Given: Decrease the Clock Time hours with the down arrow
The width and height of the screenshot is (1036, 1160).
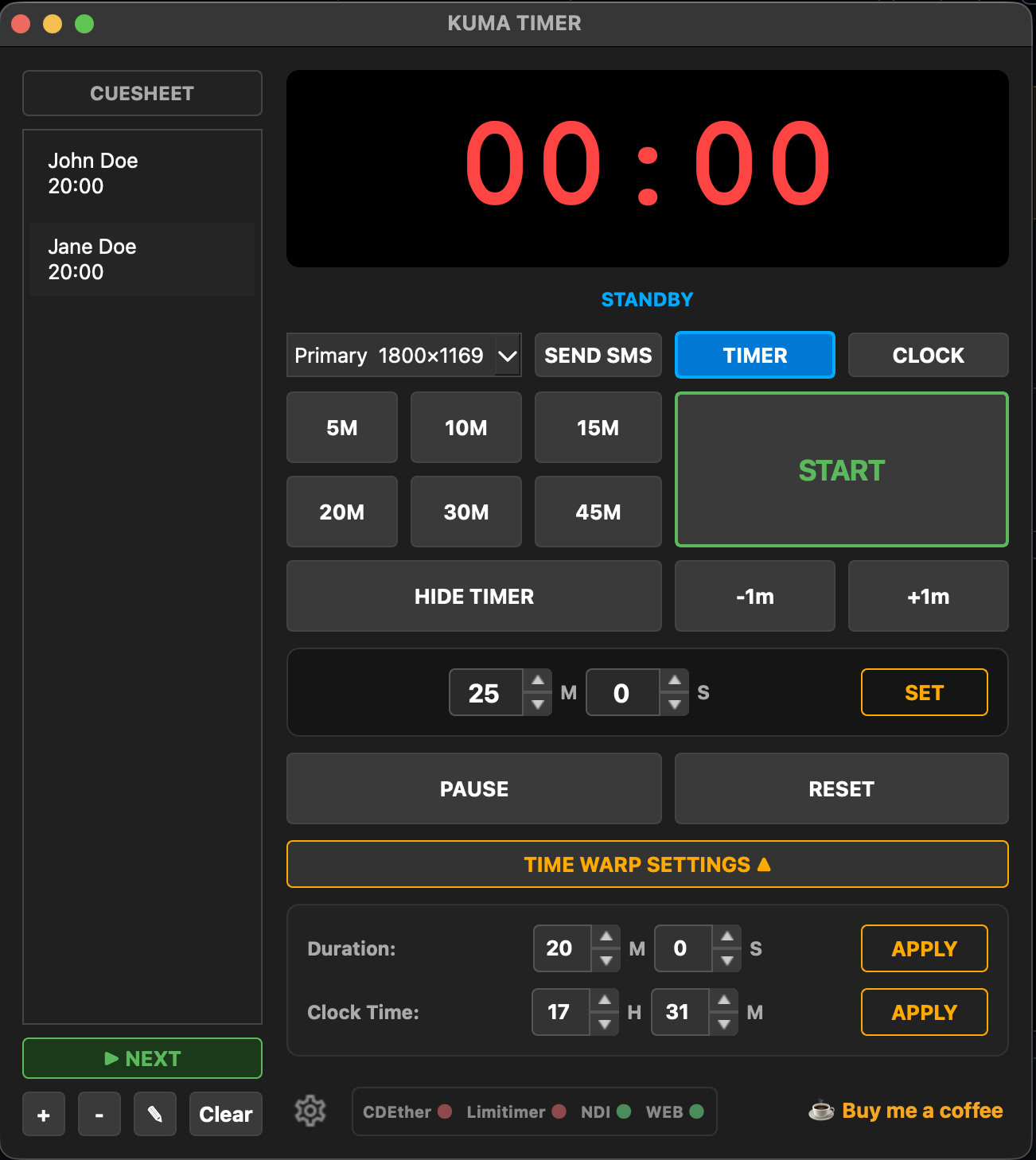Looking at the screenshot, I should pyautogui.click(x=606, y=1023).
